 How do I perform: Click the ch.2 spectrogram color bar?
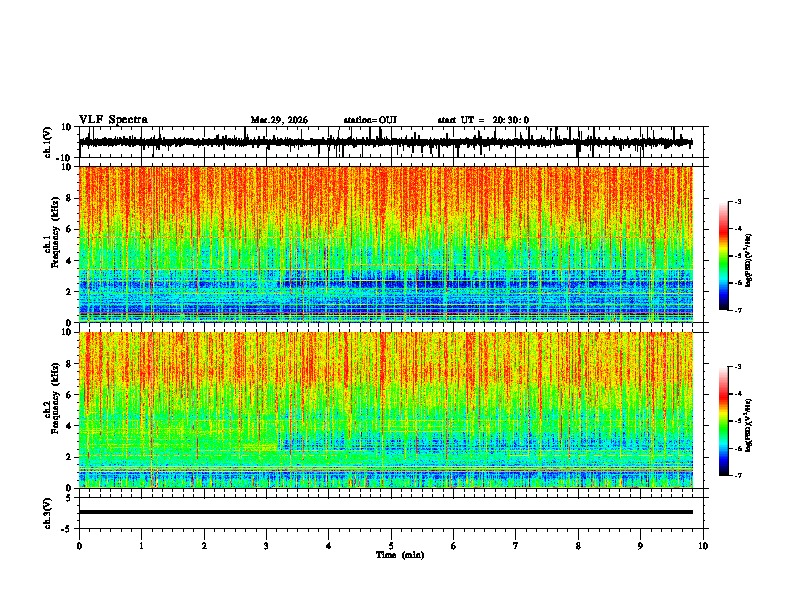(x=723, y=421)
